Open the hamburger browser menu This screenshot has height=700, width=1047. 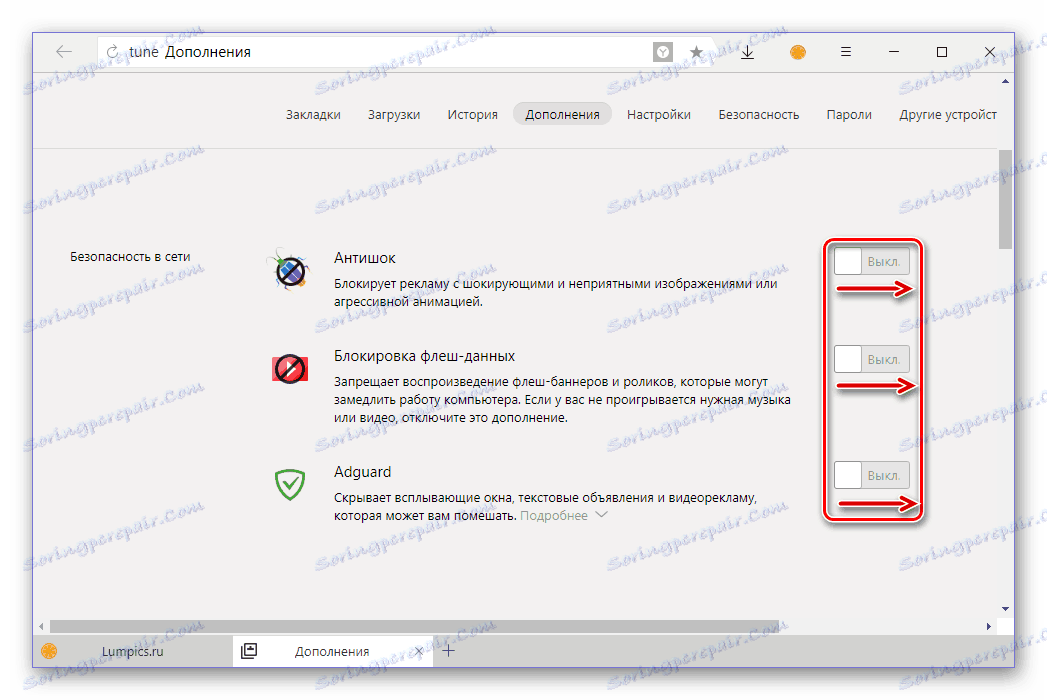(x=845, y=51)
